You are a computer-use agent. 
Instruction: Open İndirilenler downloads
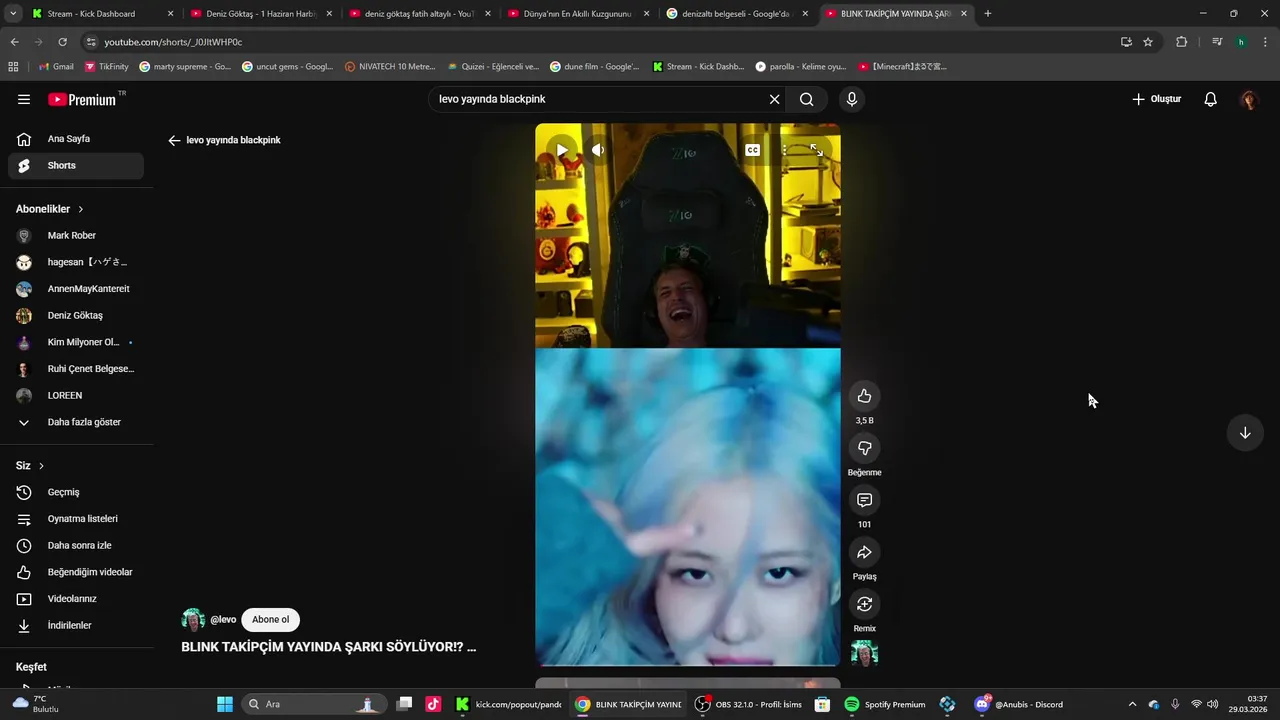[x=76, y=625]
